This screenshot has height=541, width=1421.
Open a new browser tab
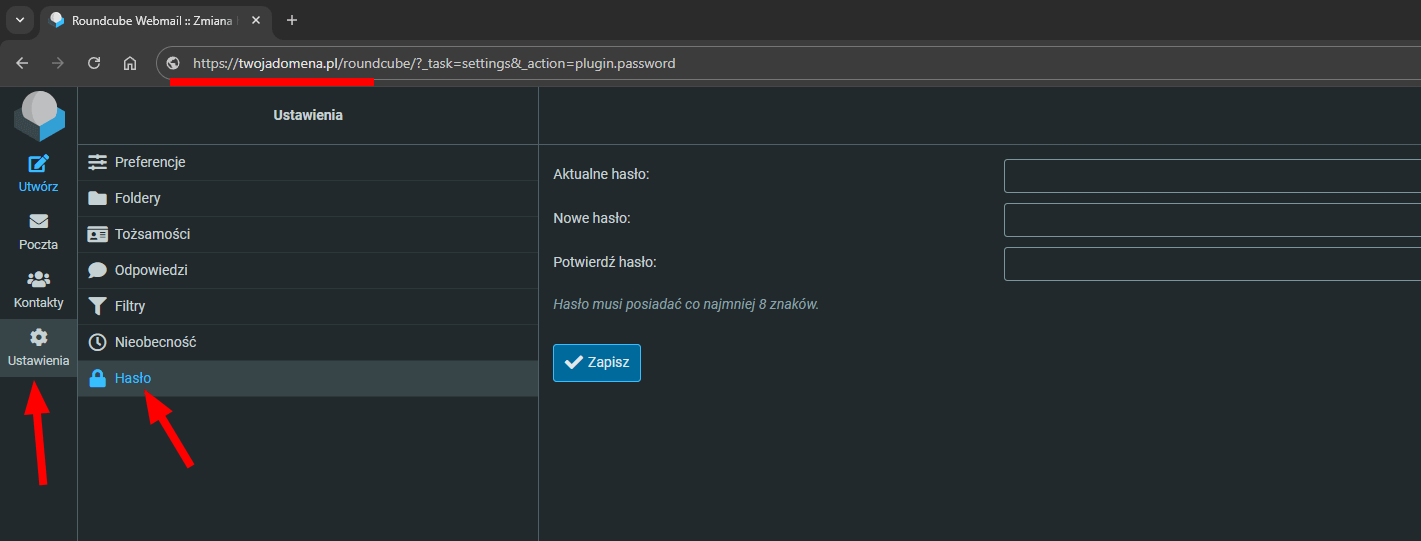[292, 20]
